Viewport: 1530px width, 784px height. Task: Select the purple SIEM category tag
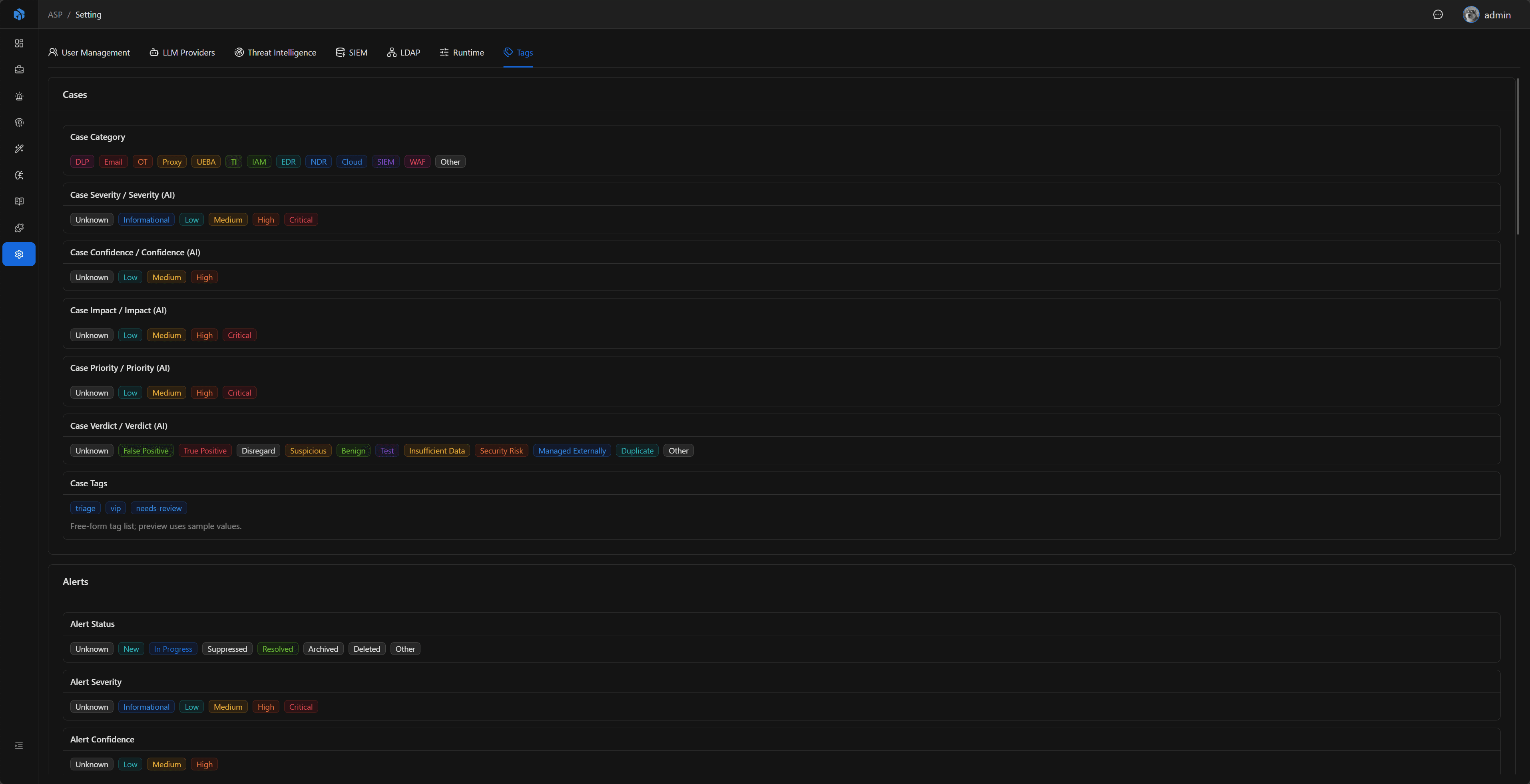[385, 161]
